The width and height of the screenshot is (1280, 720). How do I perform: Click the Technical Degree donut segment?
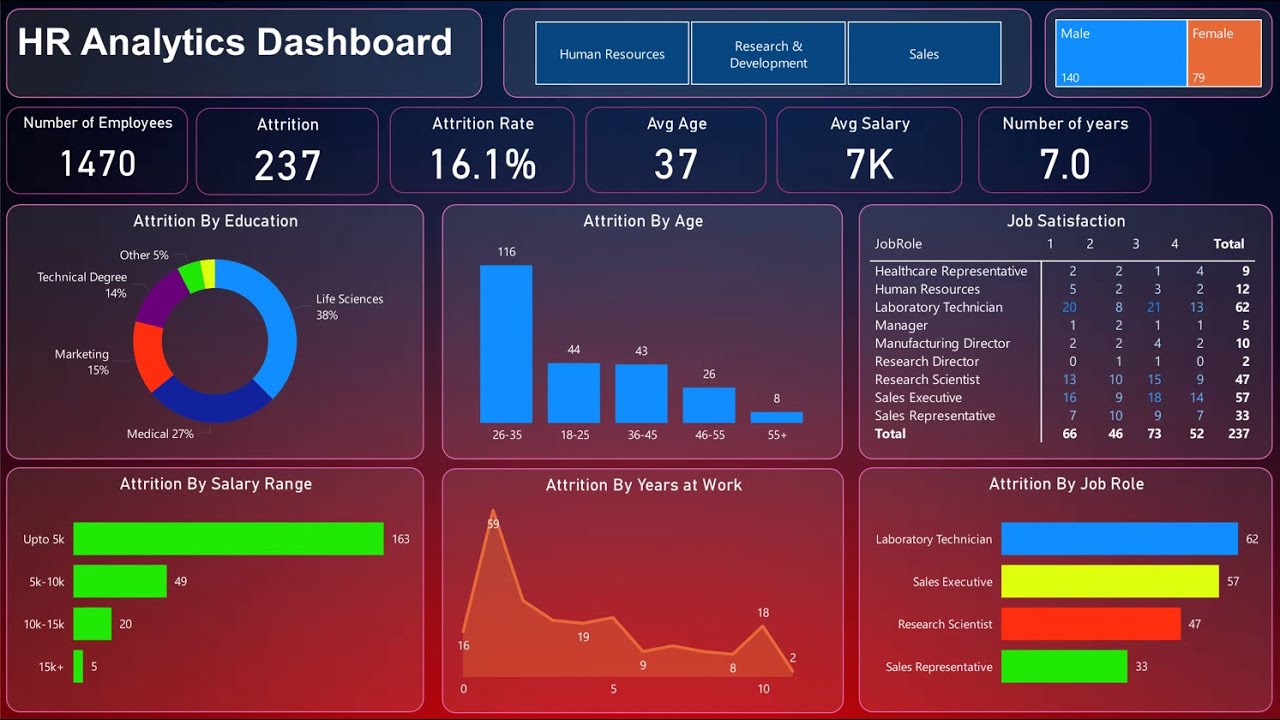click(160, 297)
